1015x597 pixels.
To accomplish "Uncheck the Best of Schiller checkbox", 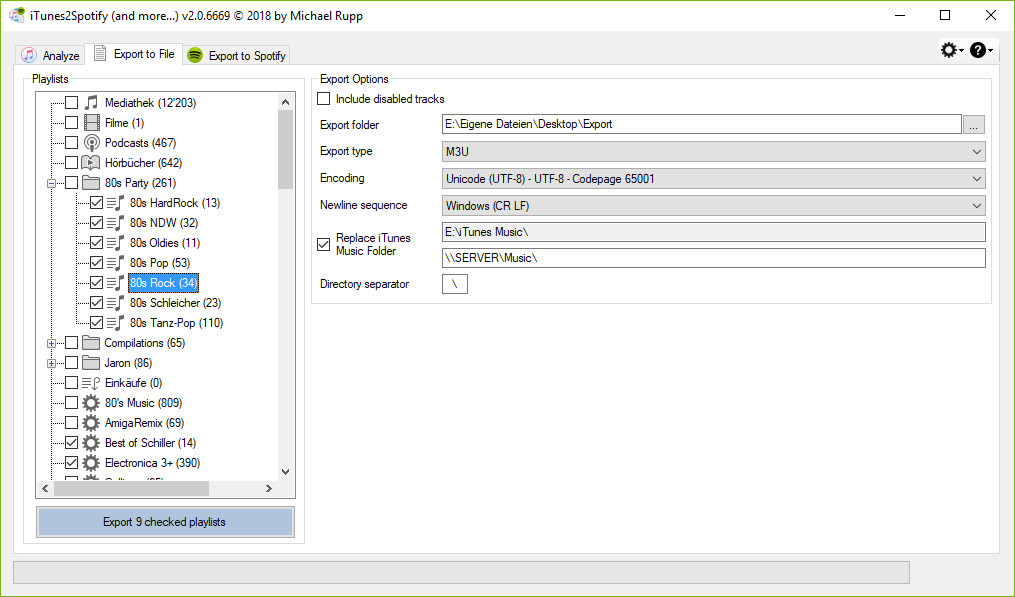I will pos(72,443).
